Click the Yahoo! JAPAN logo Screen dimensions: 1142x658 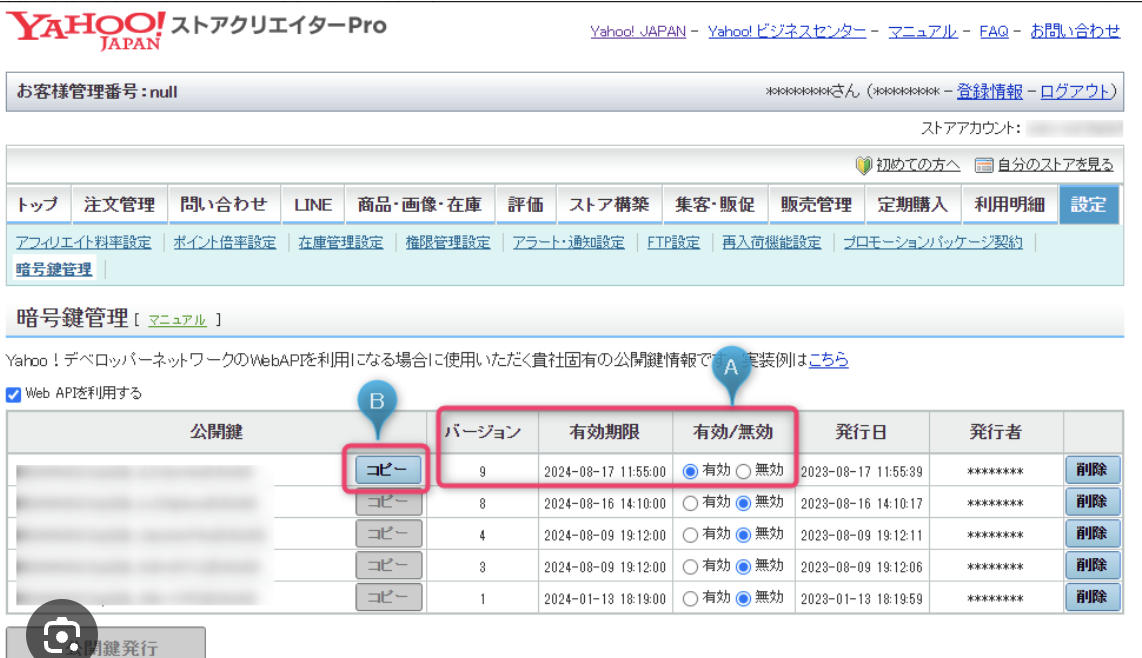[x=86, y=30]
